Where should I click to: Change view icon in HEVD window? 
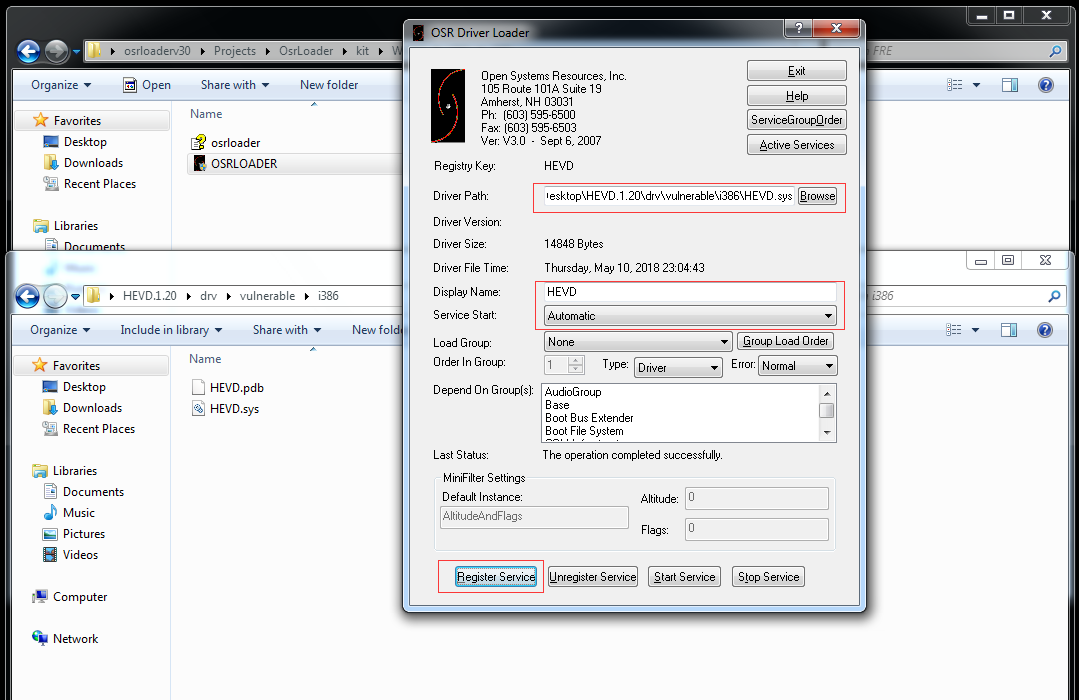pos(954,330)
